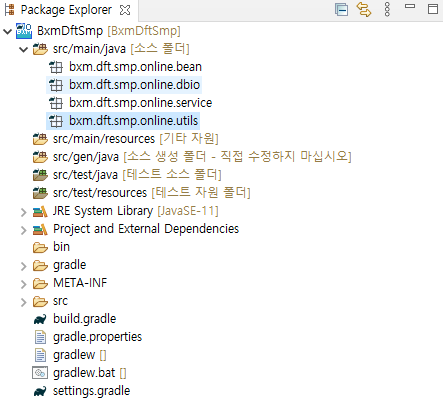Click the src/main/java source folder icon
This screenshot has height=418, width=443.
tap(40, 49)
